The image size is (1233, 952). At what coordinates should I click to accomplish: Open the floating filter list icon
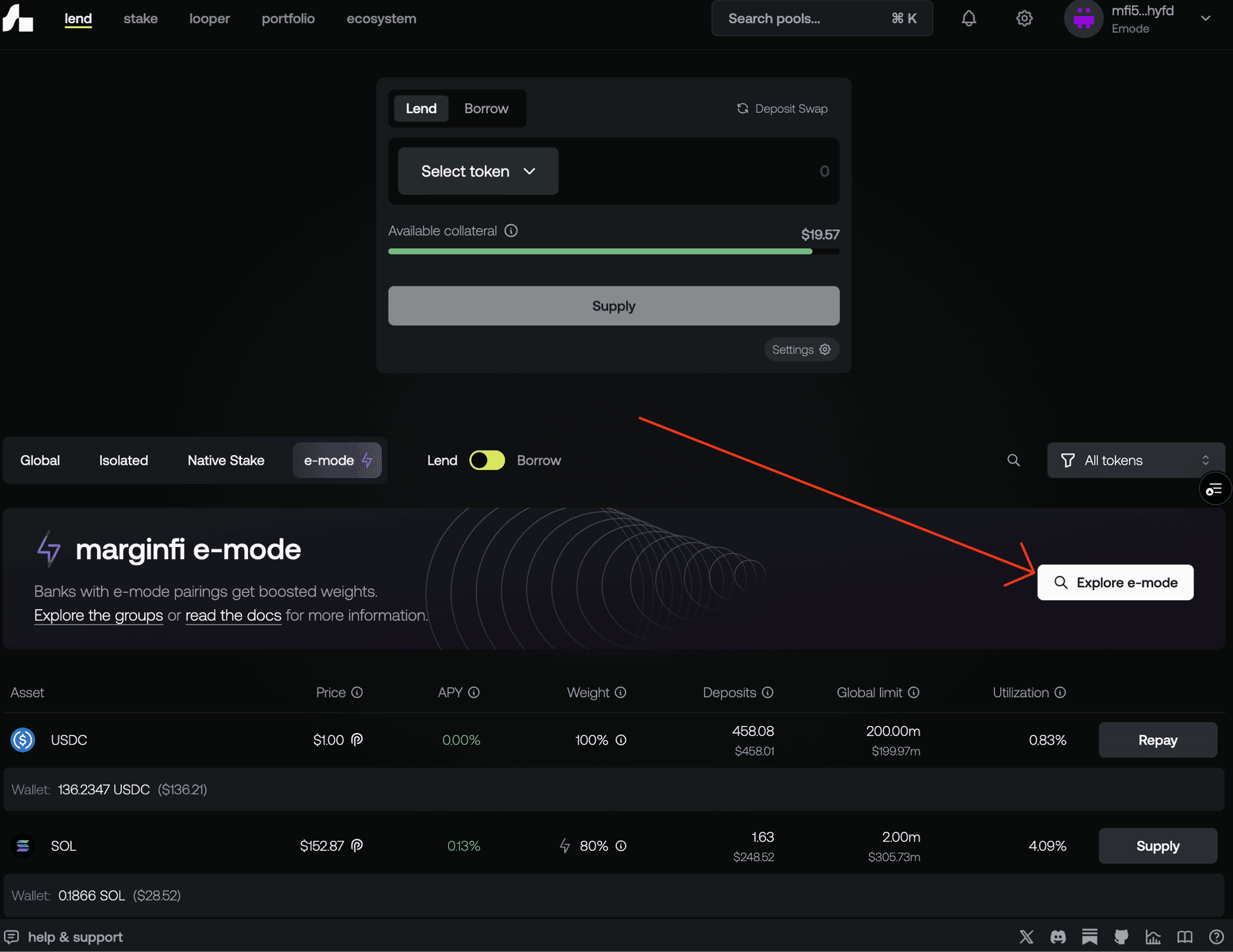point(1214,490)
